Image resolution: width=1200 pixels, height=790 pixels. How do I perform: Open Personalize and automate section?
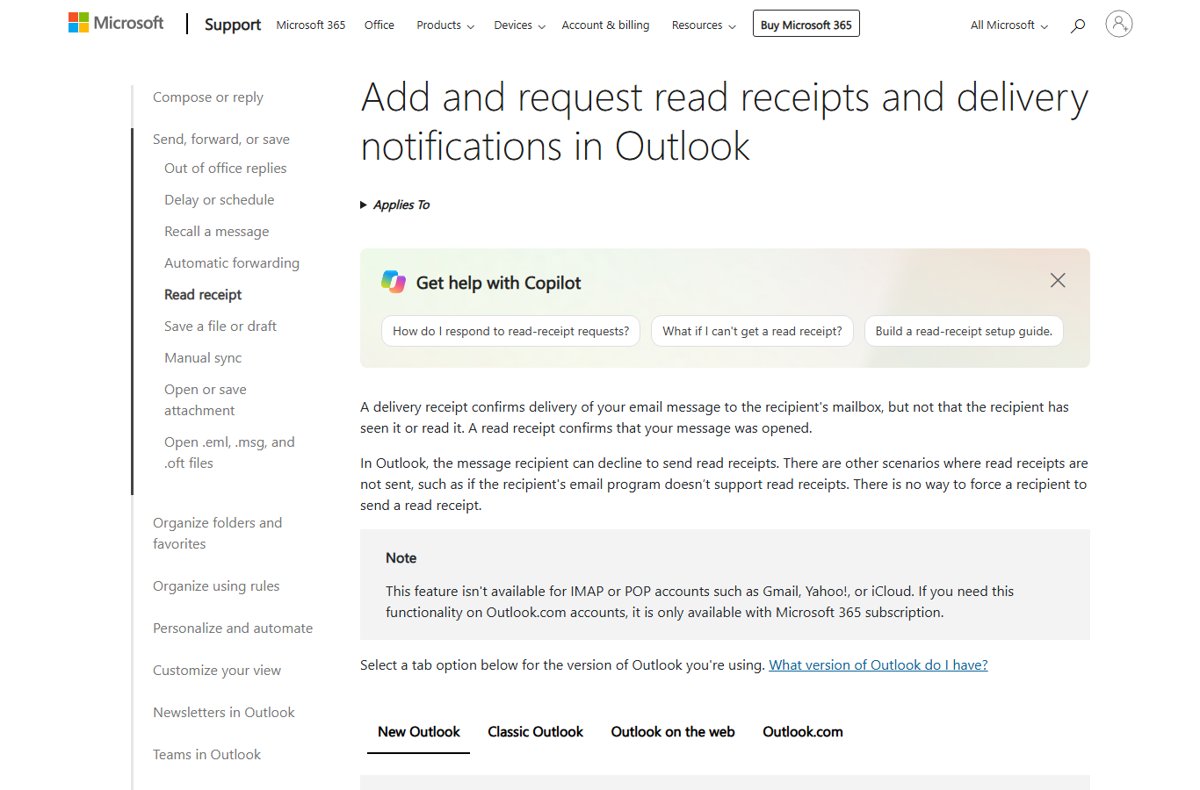pyautogui.click(x=233, y=628)
